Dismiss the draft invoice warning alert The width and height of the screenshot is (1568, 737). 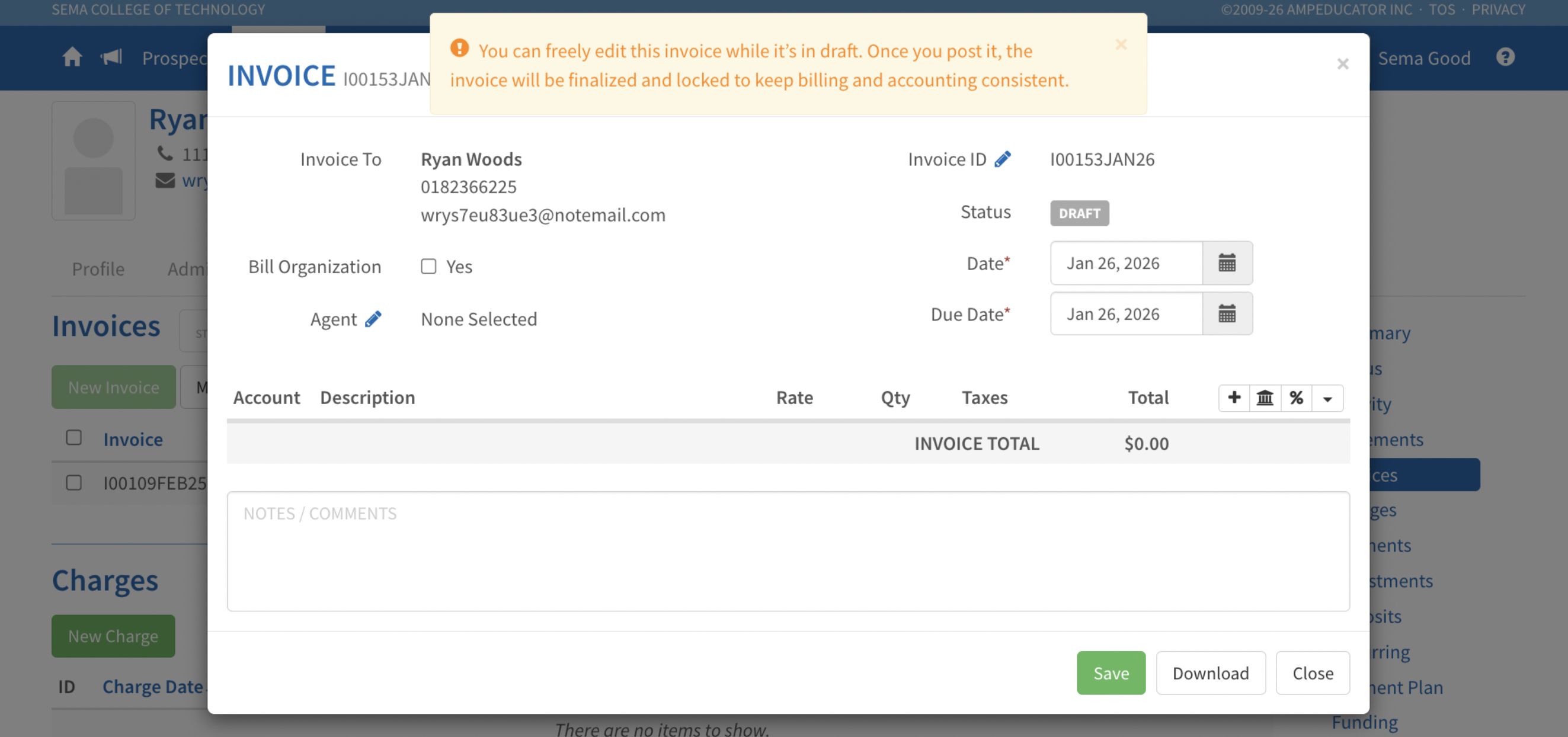coord(1121,45)
